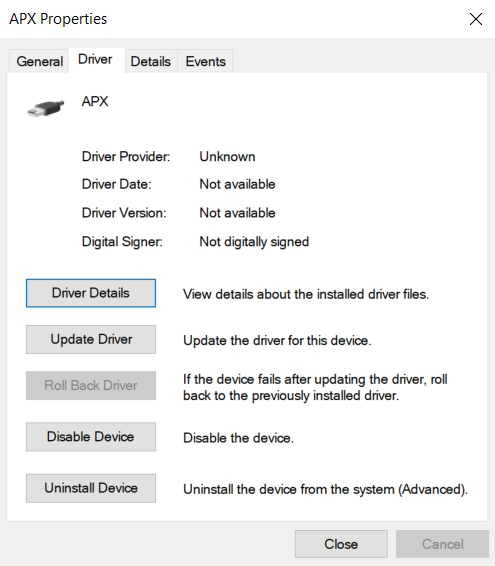The width and height of the screenshot is (495, 566).
Task: Choose Disable Device
Action: tap(91, 437)
